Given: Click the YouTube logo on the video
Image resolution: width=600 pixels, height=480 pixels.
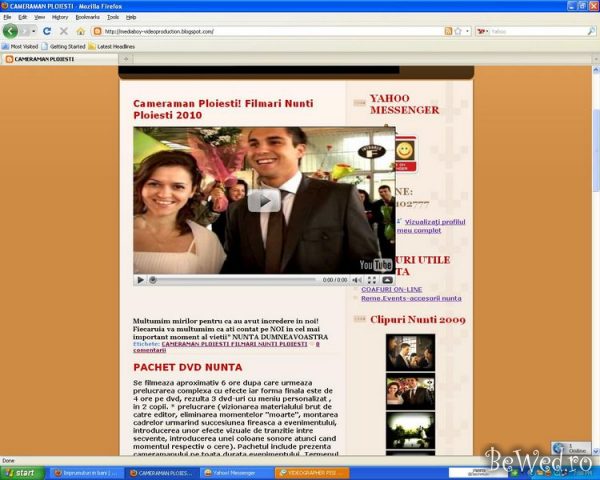Looking at the screenshot, I should click(376, 264).
